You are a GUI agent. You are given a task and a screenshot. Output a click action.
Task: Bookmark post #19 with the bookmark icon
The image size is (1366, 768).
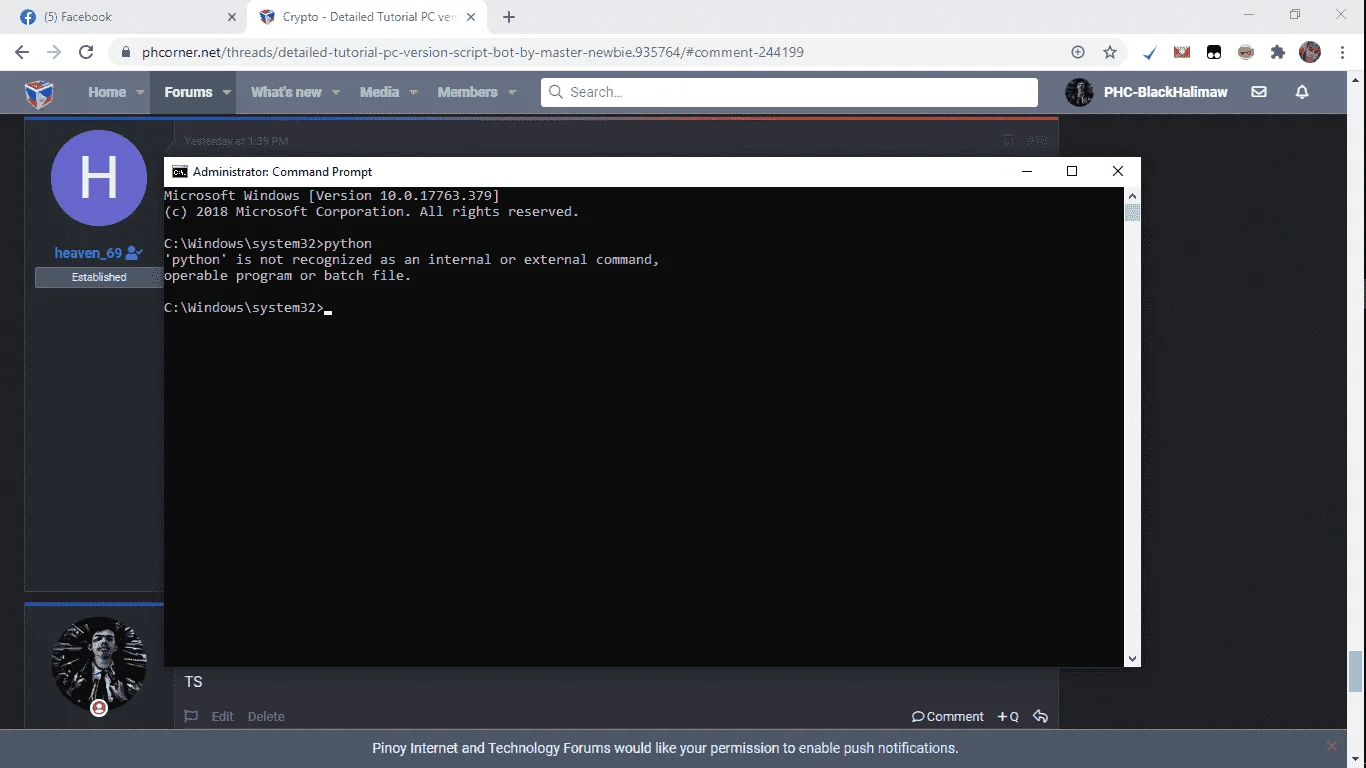pos(1008,141)
